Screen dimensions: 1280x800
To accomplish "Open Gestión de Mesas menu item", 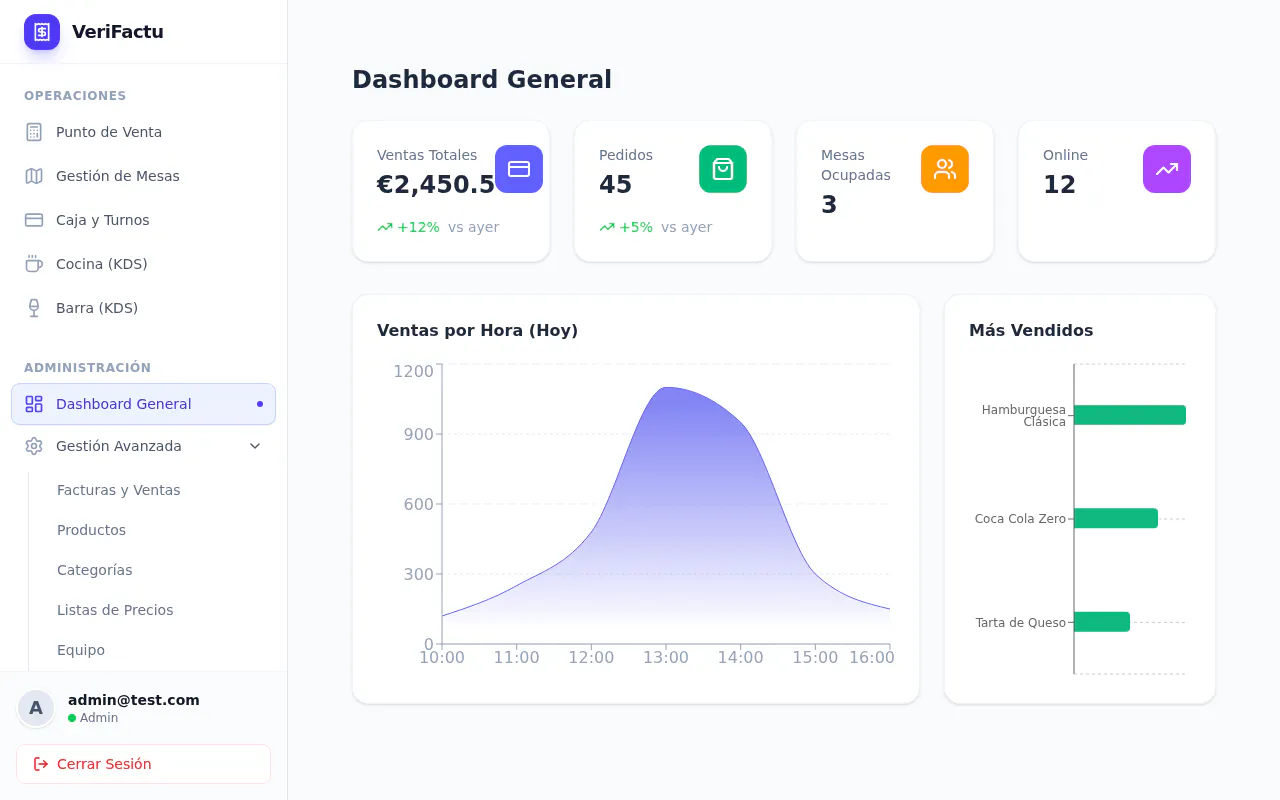I will (144, 176).
